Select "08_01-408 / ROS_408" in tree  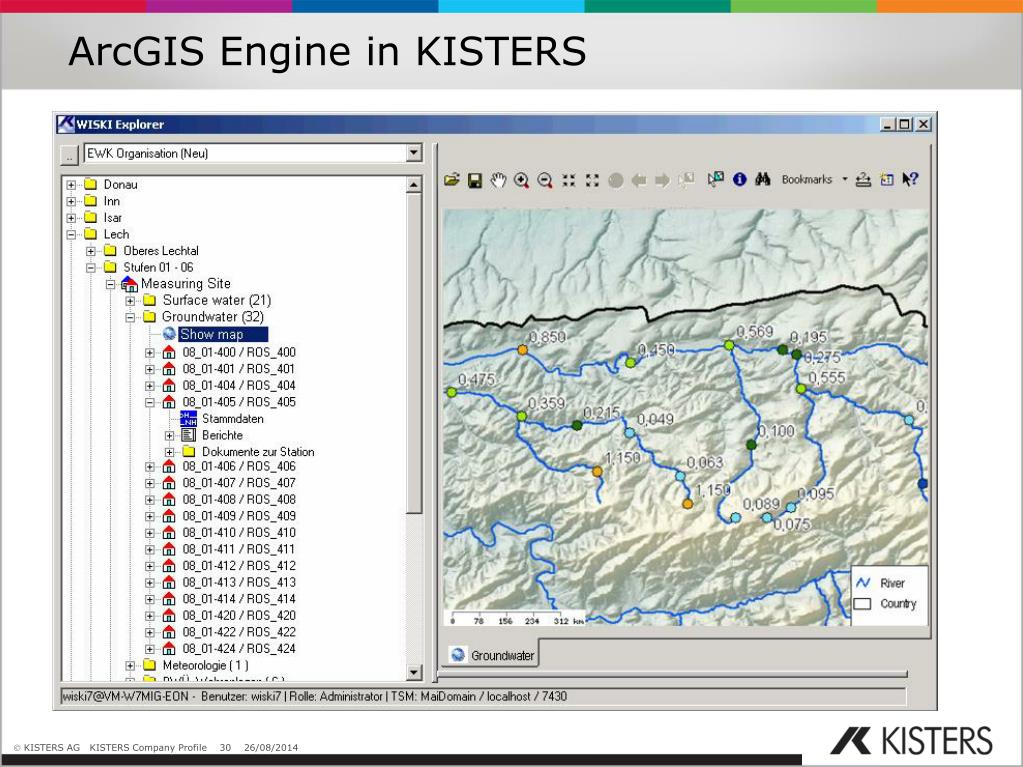tap(239, 500)
